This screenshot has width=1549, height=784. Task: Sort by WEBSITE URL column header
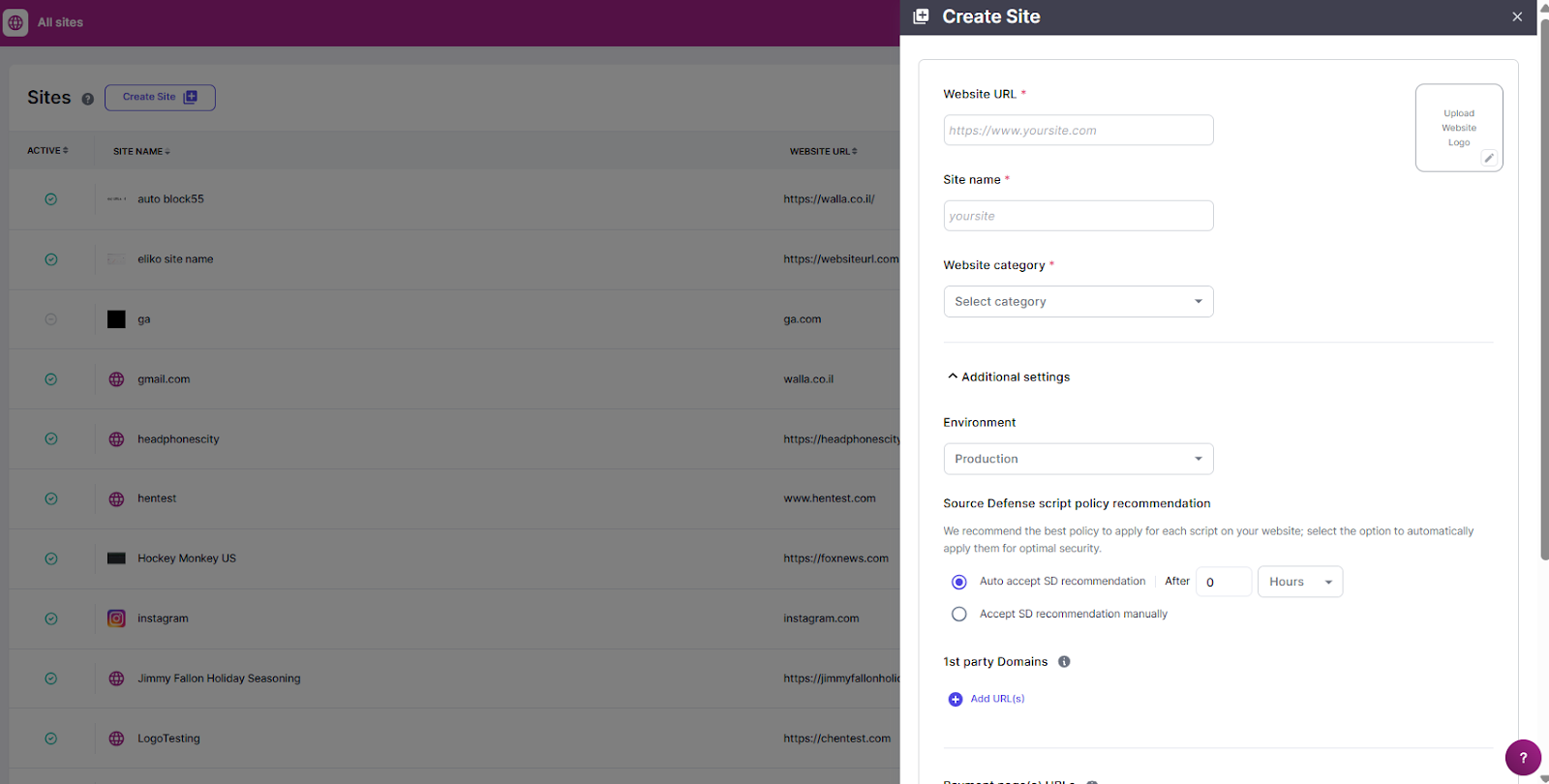point(823,152)
